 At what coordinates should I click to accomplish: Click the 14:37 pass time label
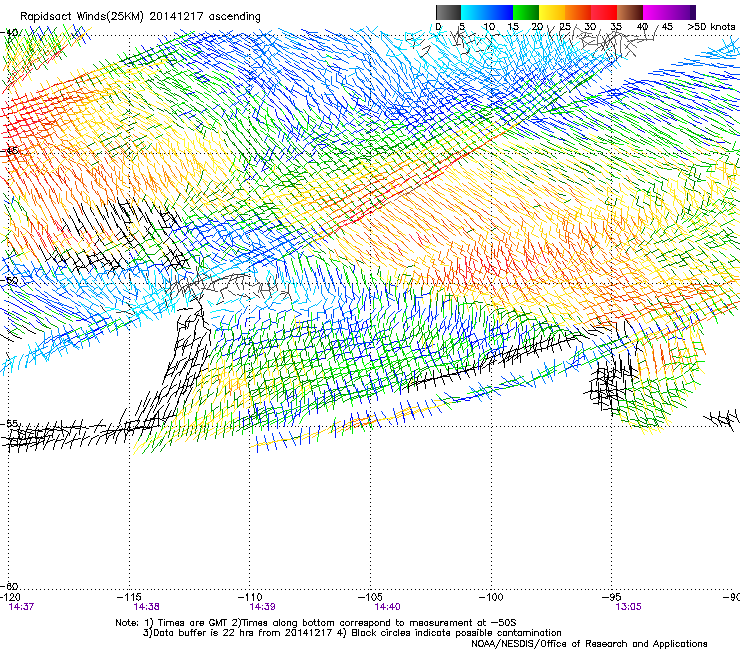point(21,607)
